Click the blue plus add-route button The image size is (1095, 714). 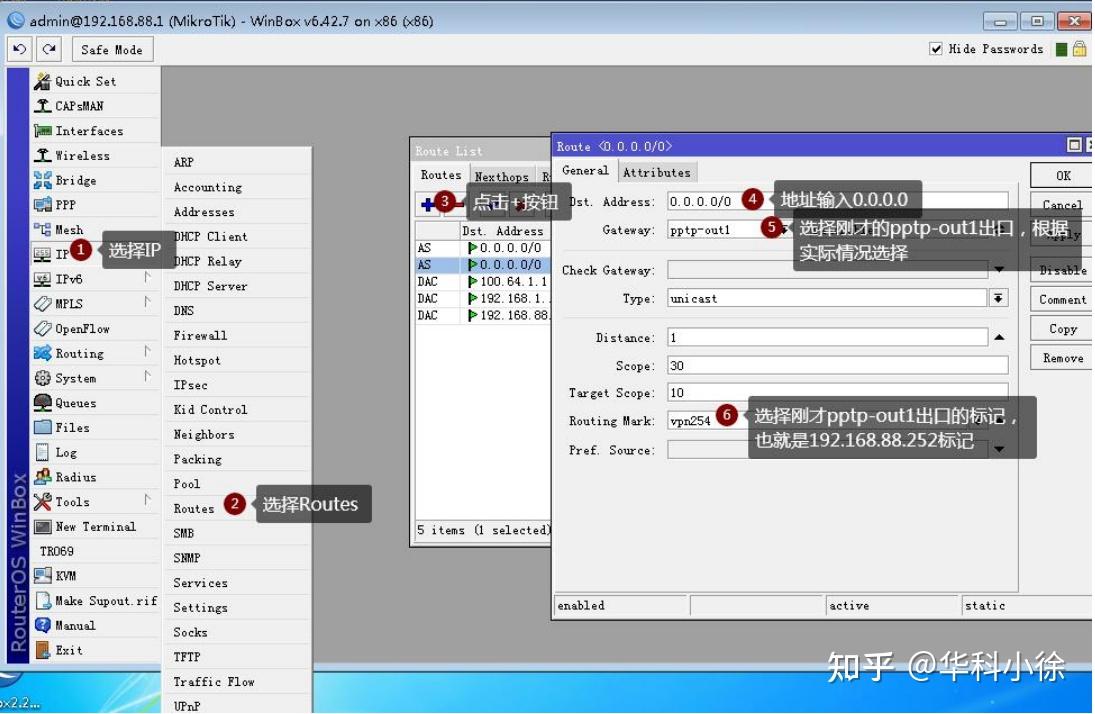pos(427,204)
